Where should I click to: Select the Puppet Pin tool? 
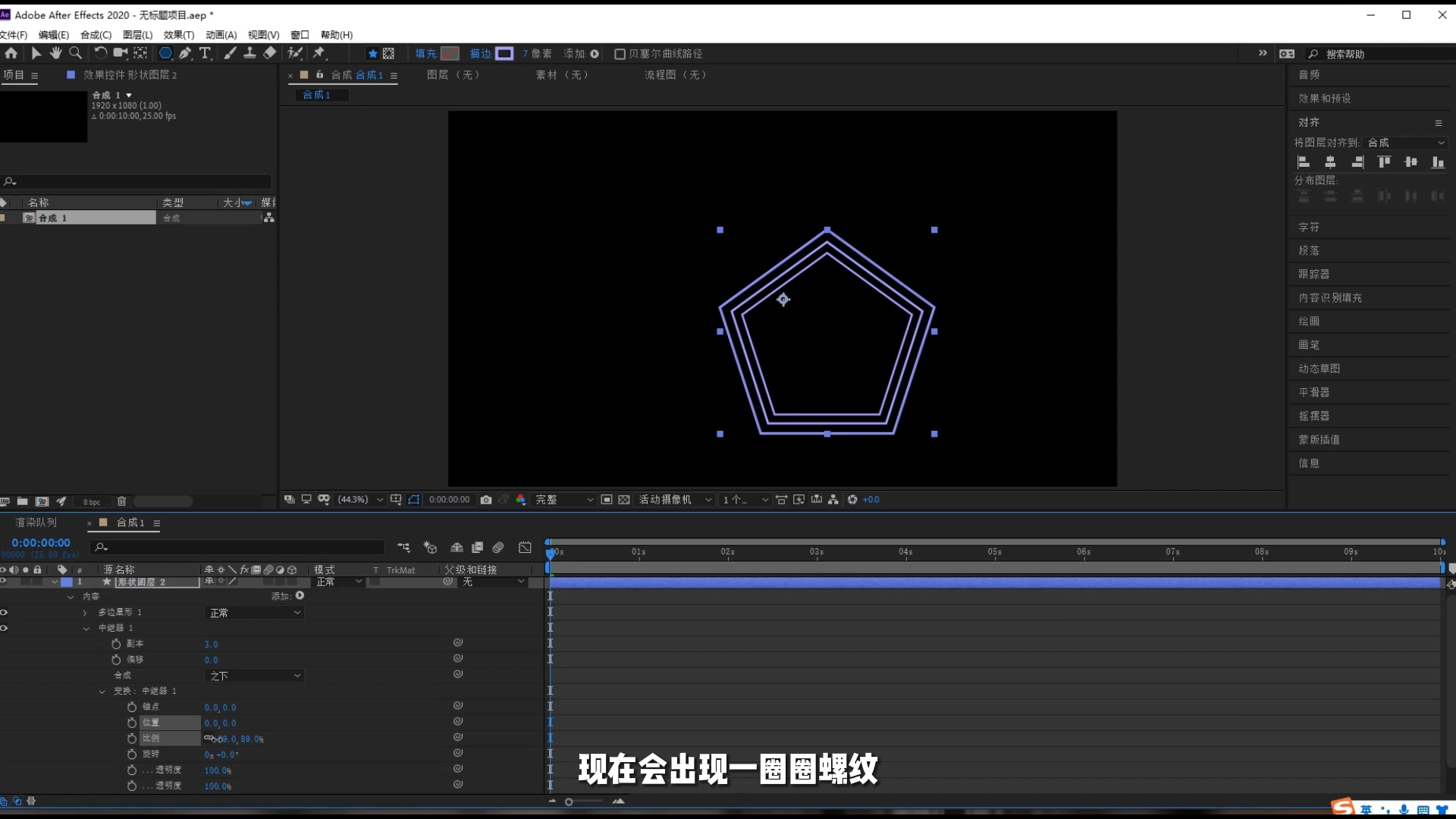click(319, 53)
